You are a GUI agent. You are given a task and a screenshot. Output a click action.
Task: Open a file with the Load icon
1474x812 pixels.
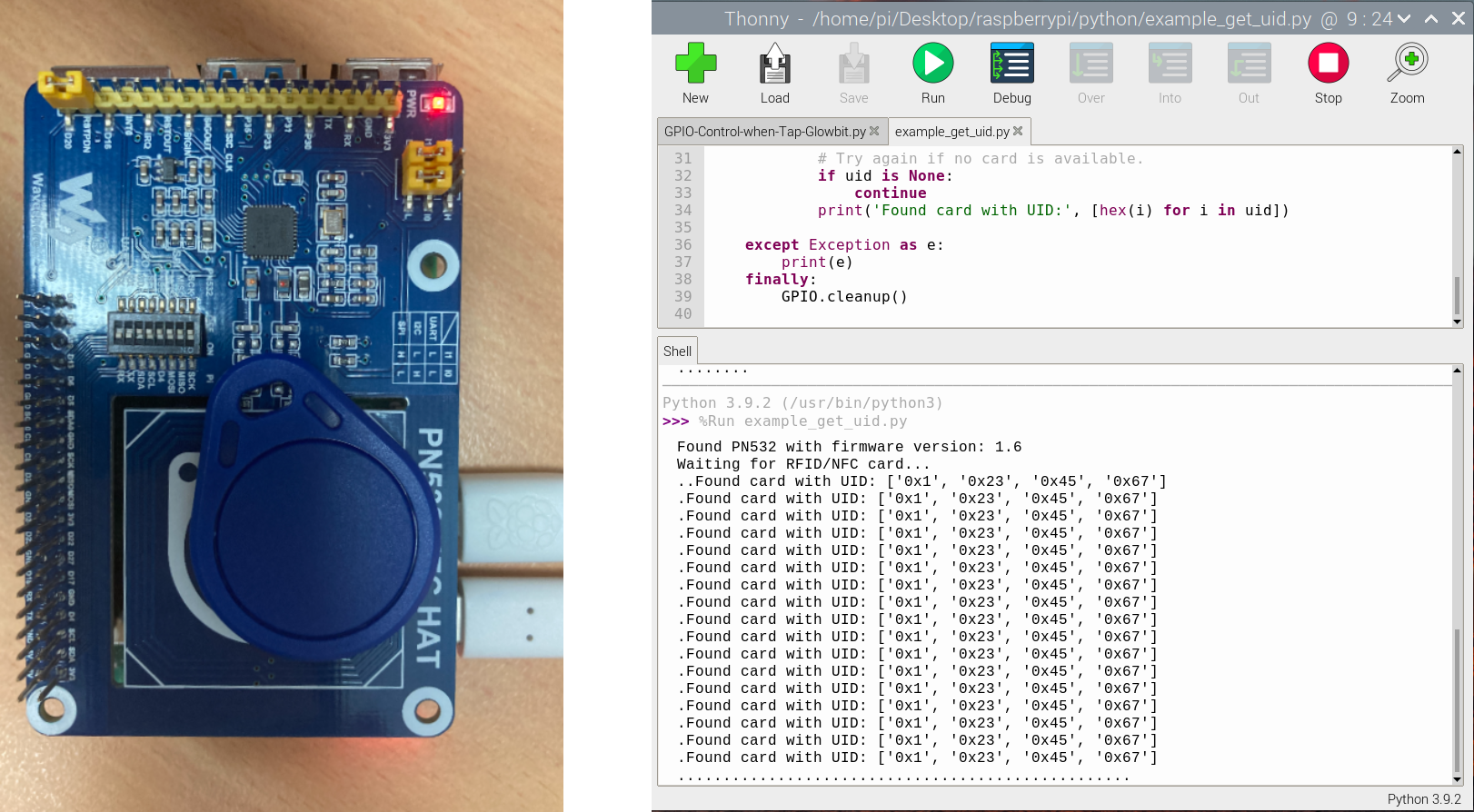(774, 73)
